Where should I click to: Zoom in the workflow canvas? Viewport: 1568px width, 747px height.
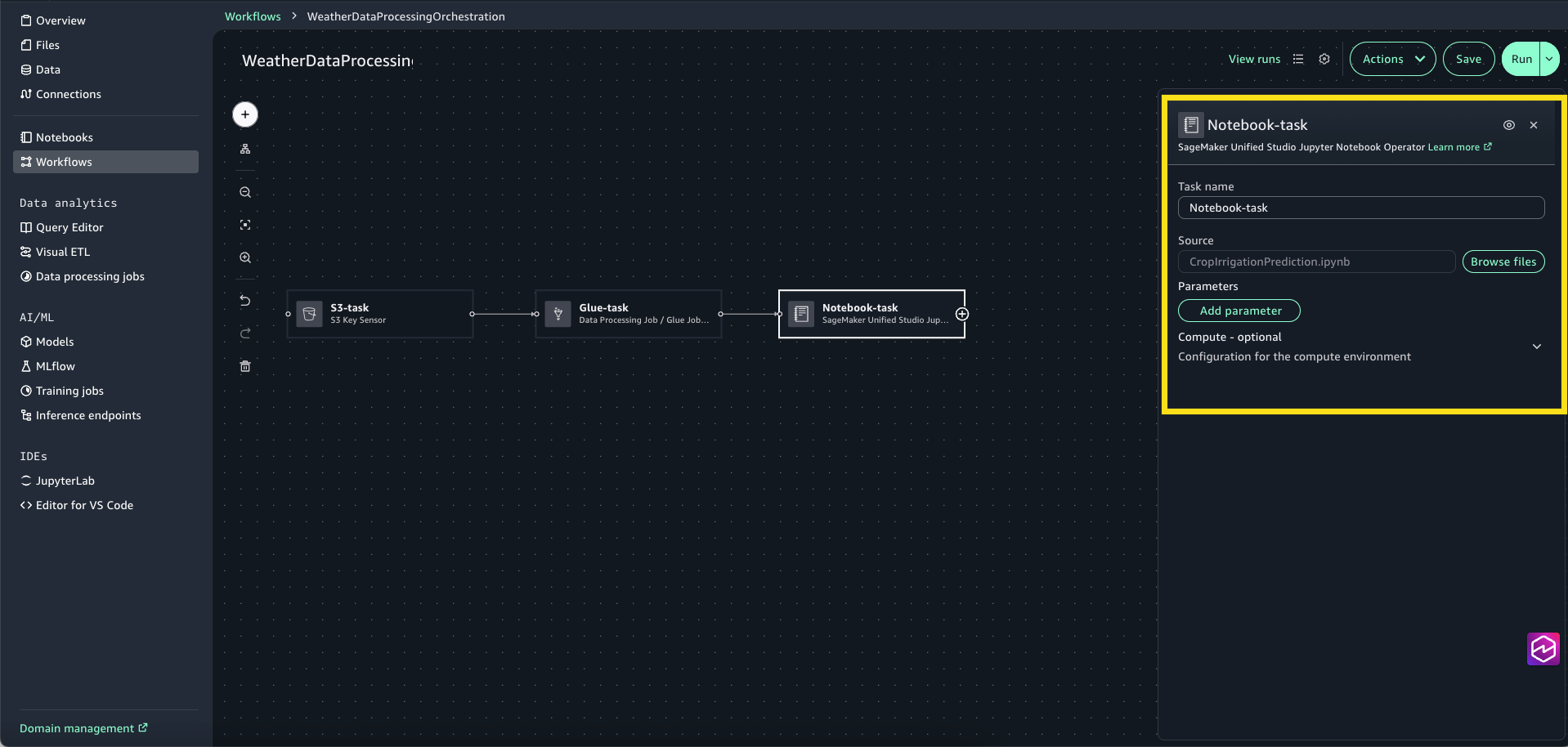tap(245, 257)
